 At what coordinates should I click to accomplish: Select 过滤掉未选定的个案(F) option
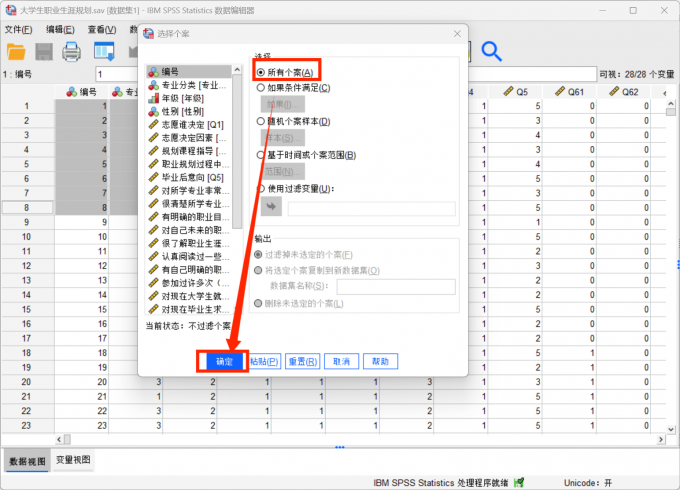tap(258, 255)
